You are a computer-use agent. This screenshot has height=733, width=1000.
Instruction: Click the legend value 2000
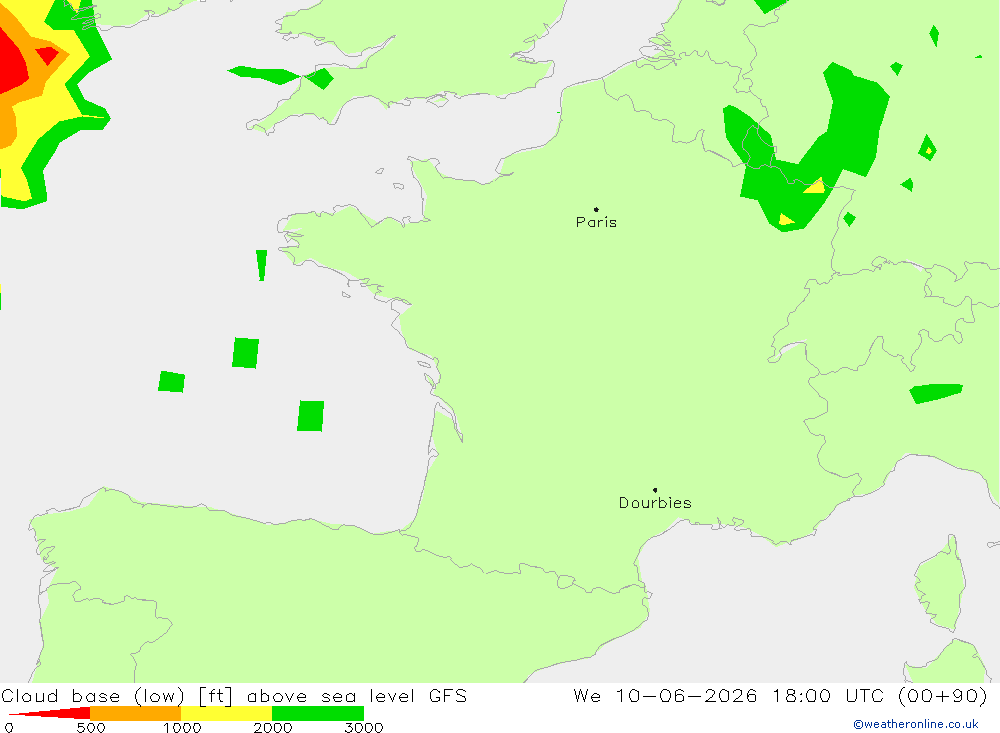273,727
